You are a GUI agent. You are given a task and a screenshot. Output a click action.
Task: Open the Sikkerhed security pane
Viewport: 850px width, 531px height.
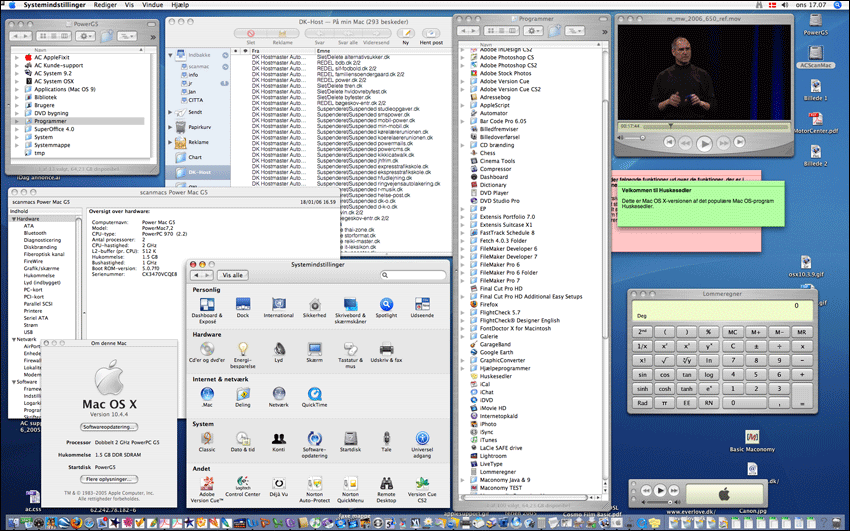[315, 303]
